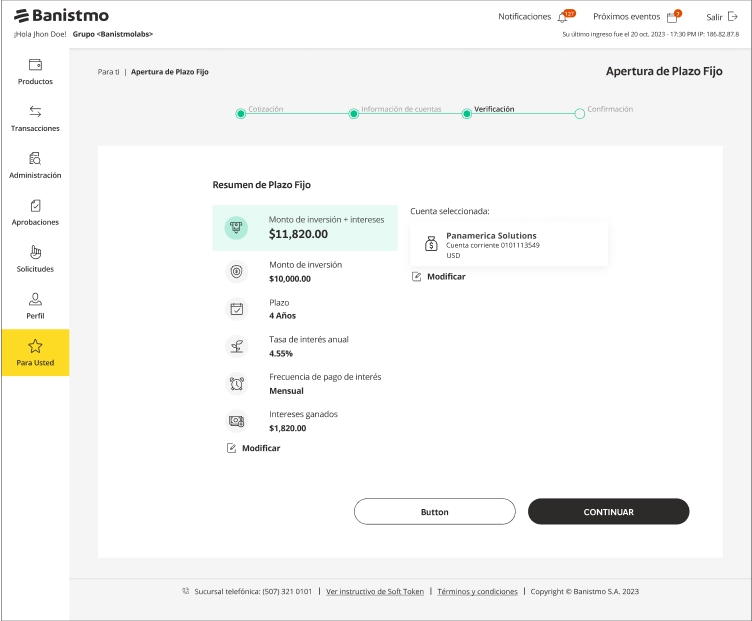Click the Salir logout icon
This screenshot has width=752, height=621.
(732, 16)
